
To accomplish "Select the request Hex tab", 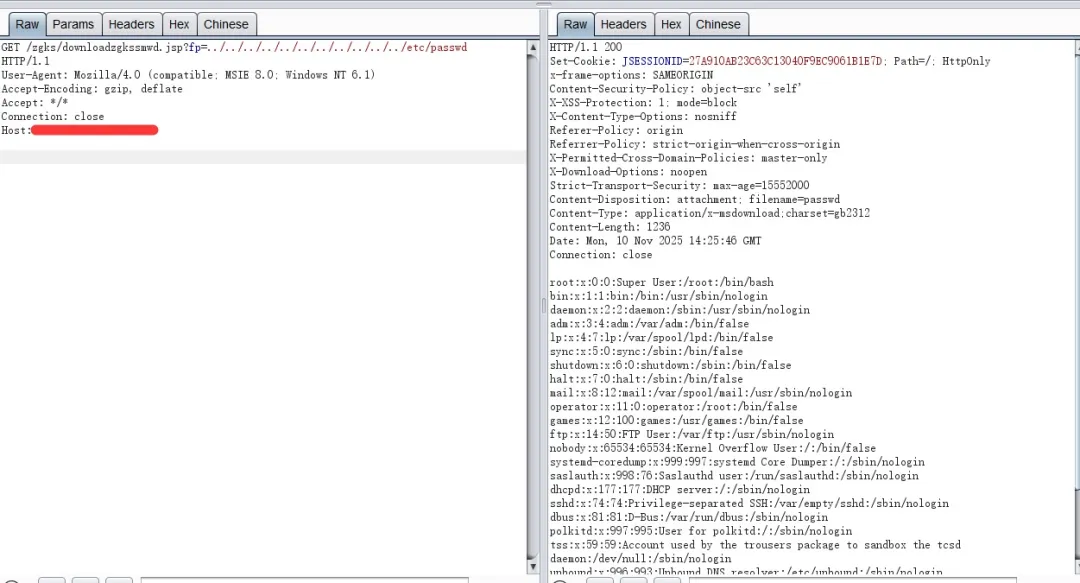I will click(179, 24).
